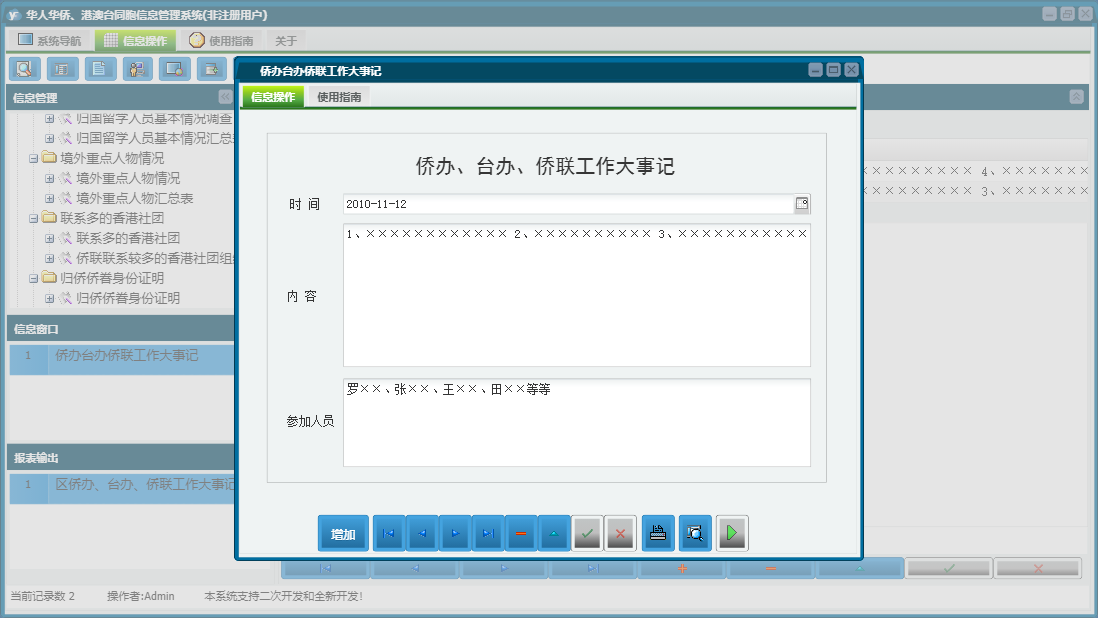Switch to the 使用指南 tab in the dialog
The width and height of the screenshot is (1098, 618).
pos(339,98)
